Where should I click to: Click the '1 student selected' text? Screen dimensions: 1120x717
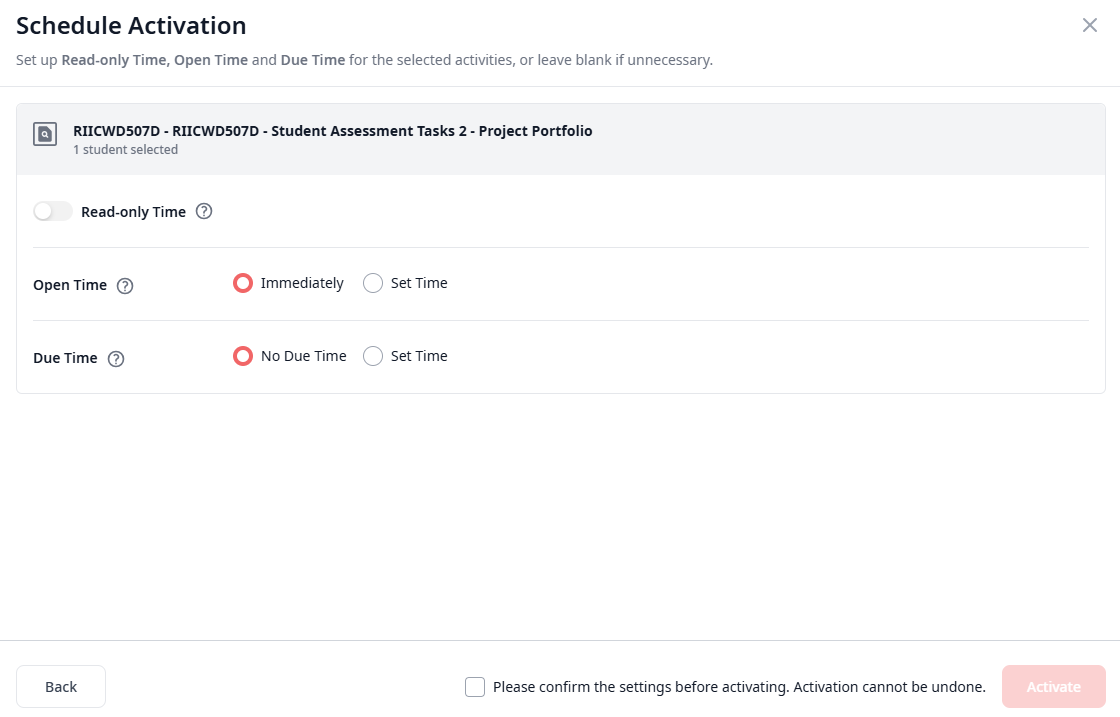tap(125, 150)
